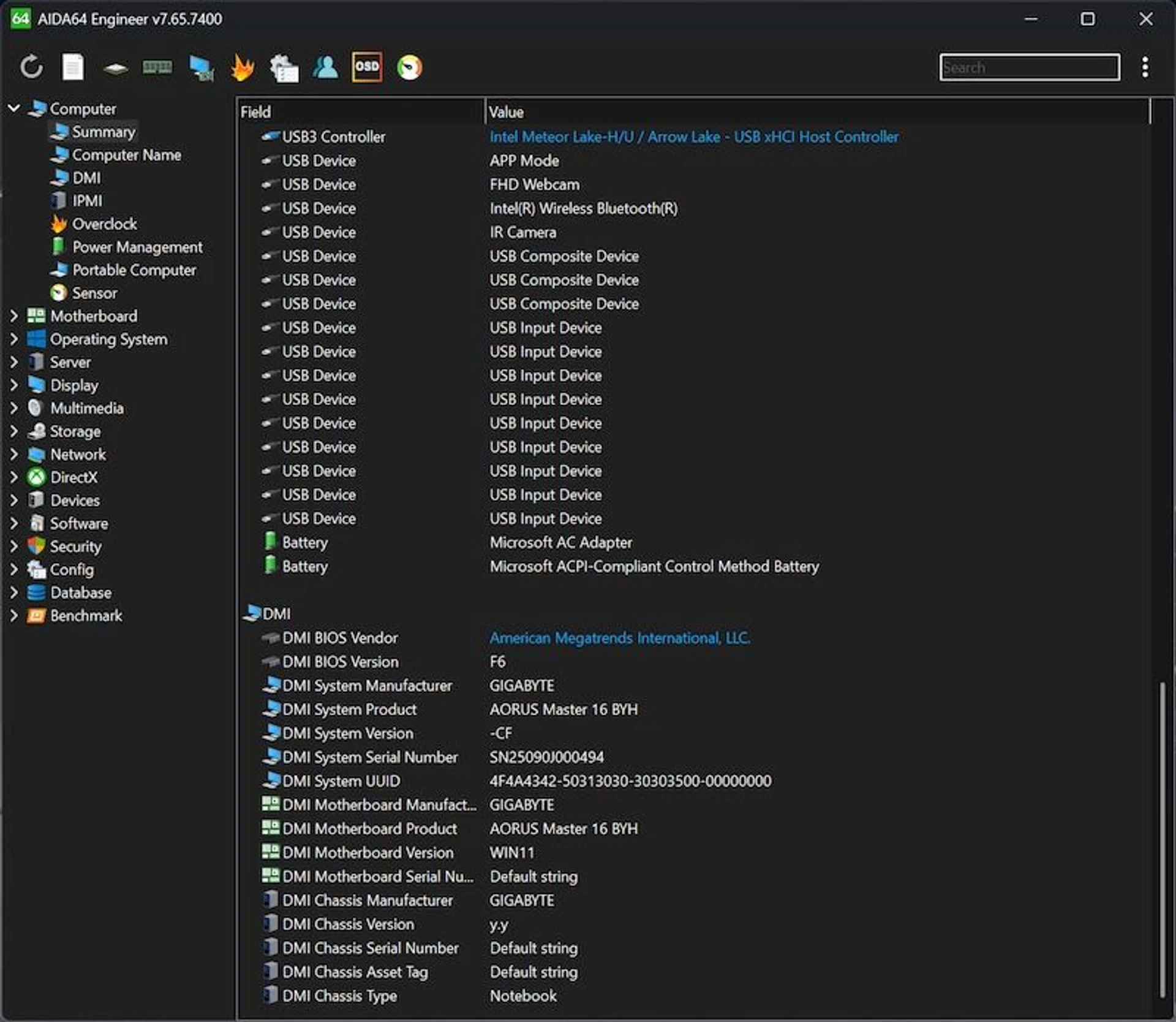Select ACPI-Compliant Control Method Battery row
1176x1022 pixels.
(x=695, y=566)
